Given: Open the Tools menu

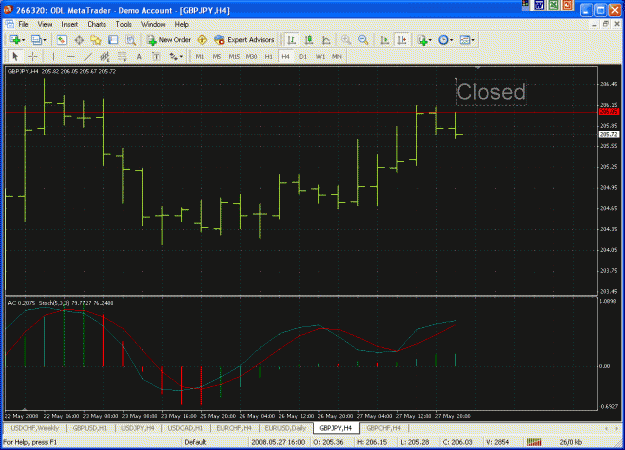Looking at the screenshot, I should [124, 25].
